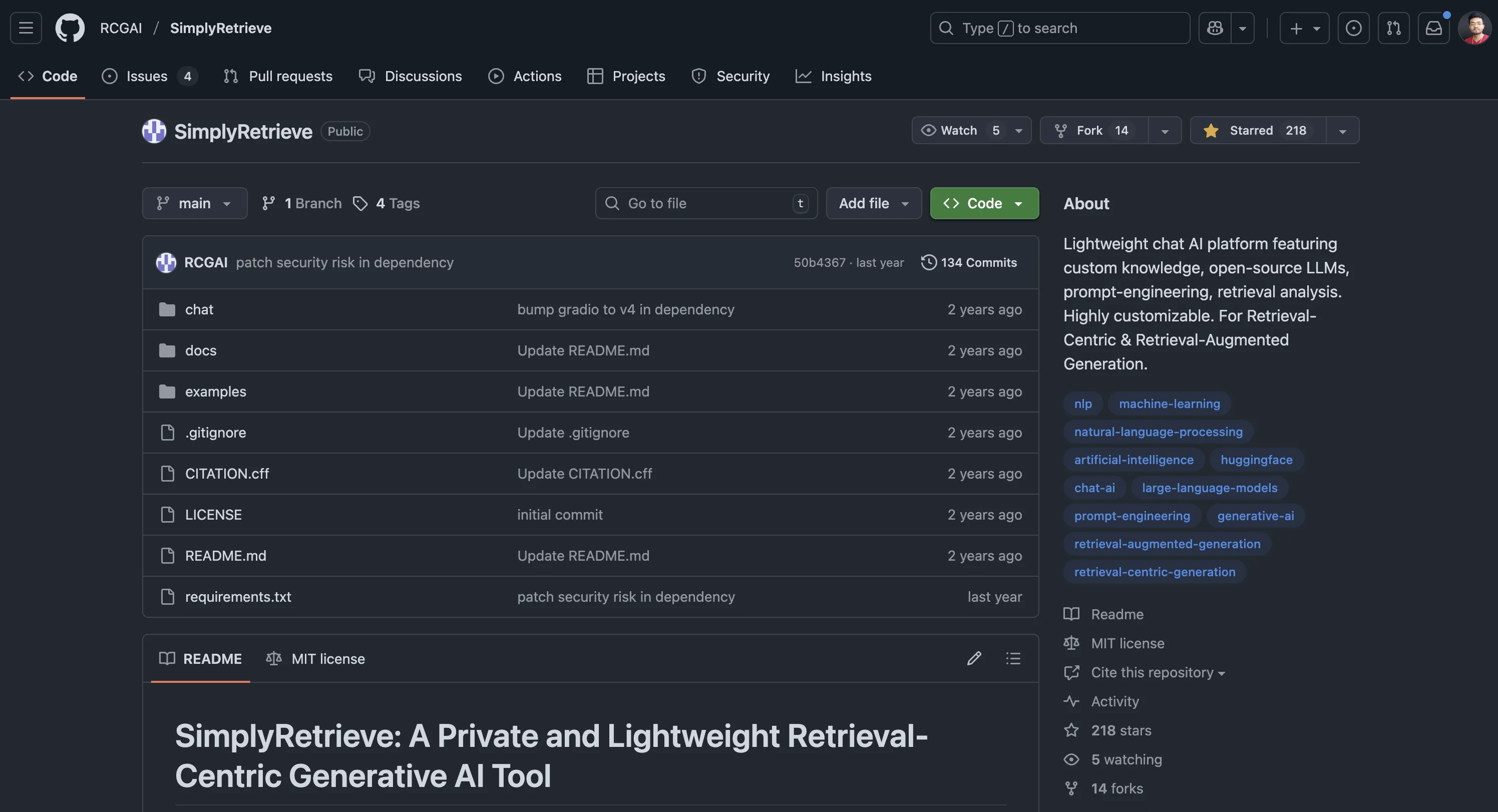Open the pull requests icon in header

(1394, 28)
